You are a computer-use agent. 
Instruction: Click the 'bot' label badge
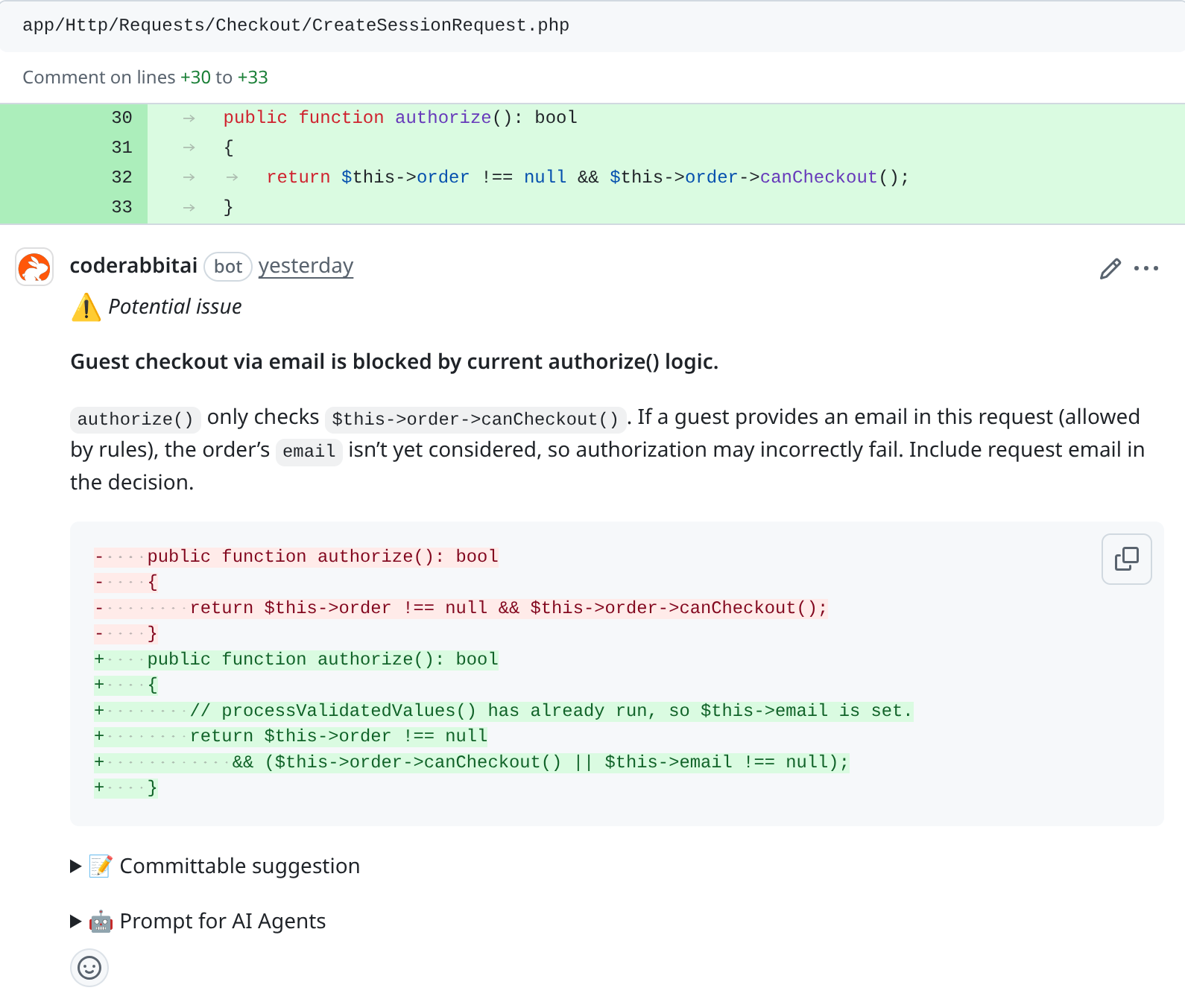point(228,267)
